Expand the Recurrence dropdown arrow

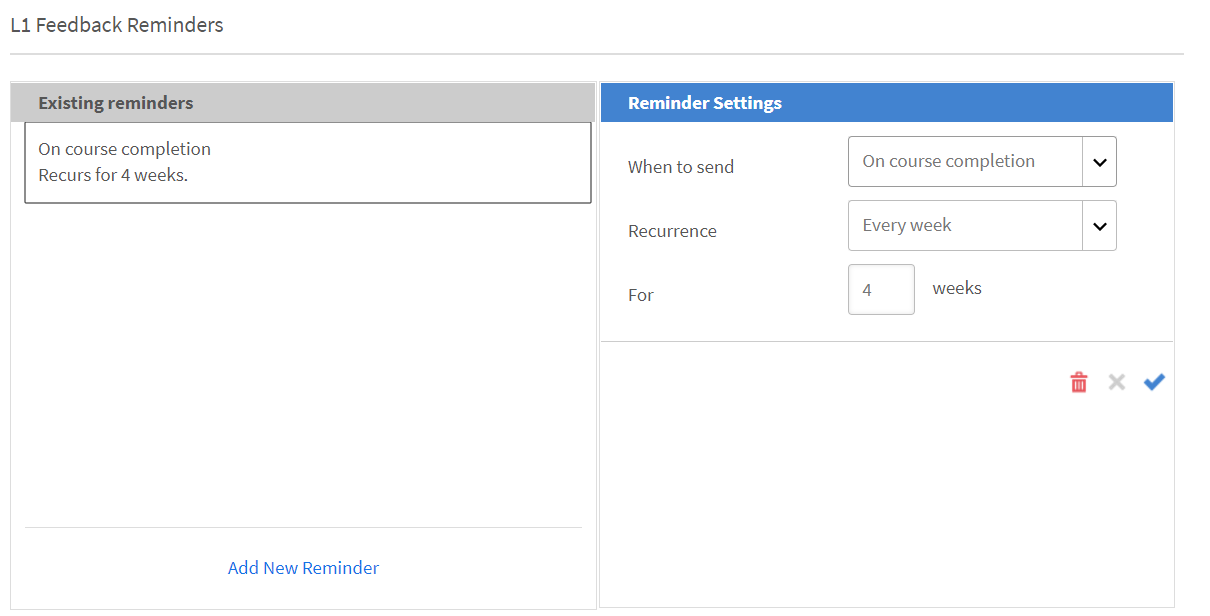[1099, 226]
